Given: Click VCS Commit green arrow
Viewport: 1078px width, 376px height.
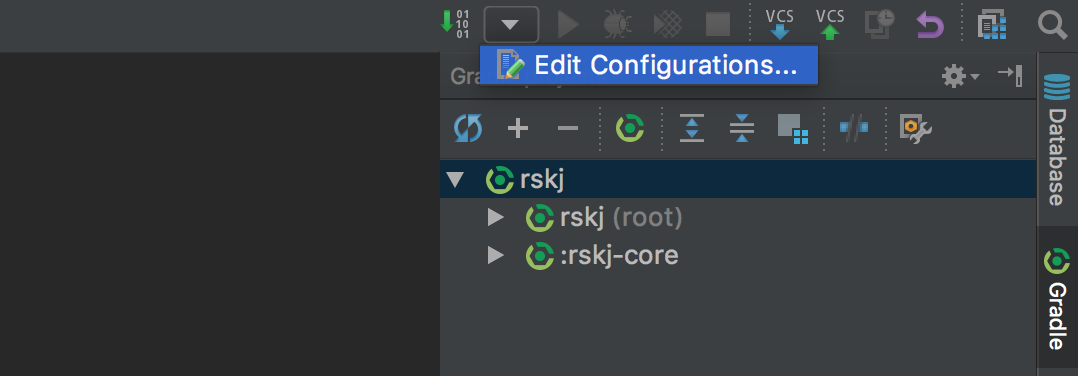Looking at the screenshot, I should 830,24.
